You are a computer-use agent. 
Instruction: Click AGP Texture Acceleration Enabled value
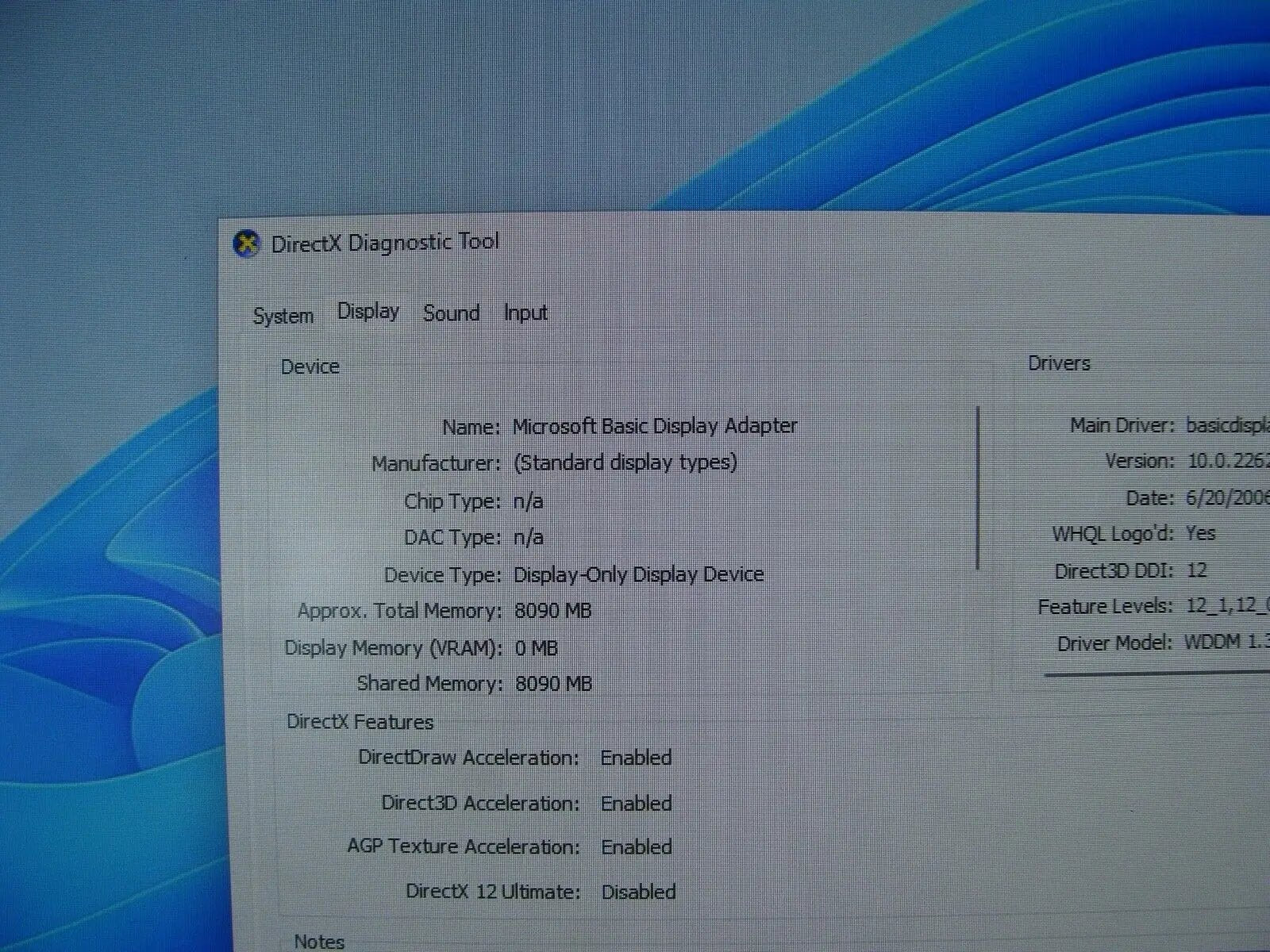[x=637, y=847]
